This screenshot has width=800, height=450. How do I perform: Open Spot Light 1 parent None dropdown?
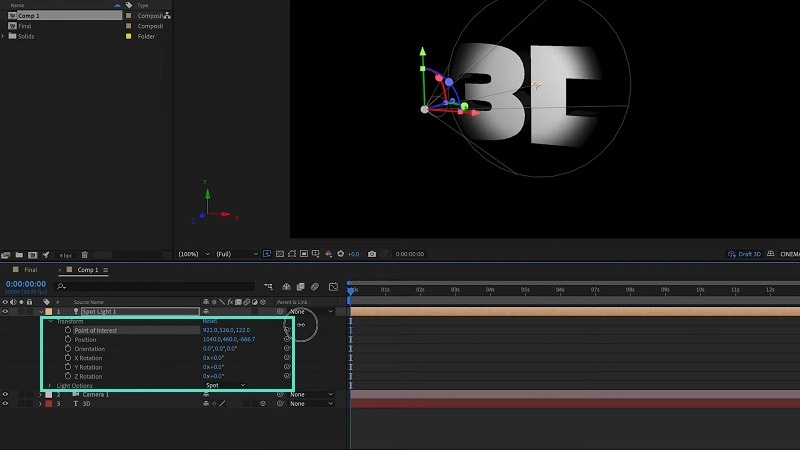pyautogui.click(x=311, y=311)
